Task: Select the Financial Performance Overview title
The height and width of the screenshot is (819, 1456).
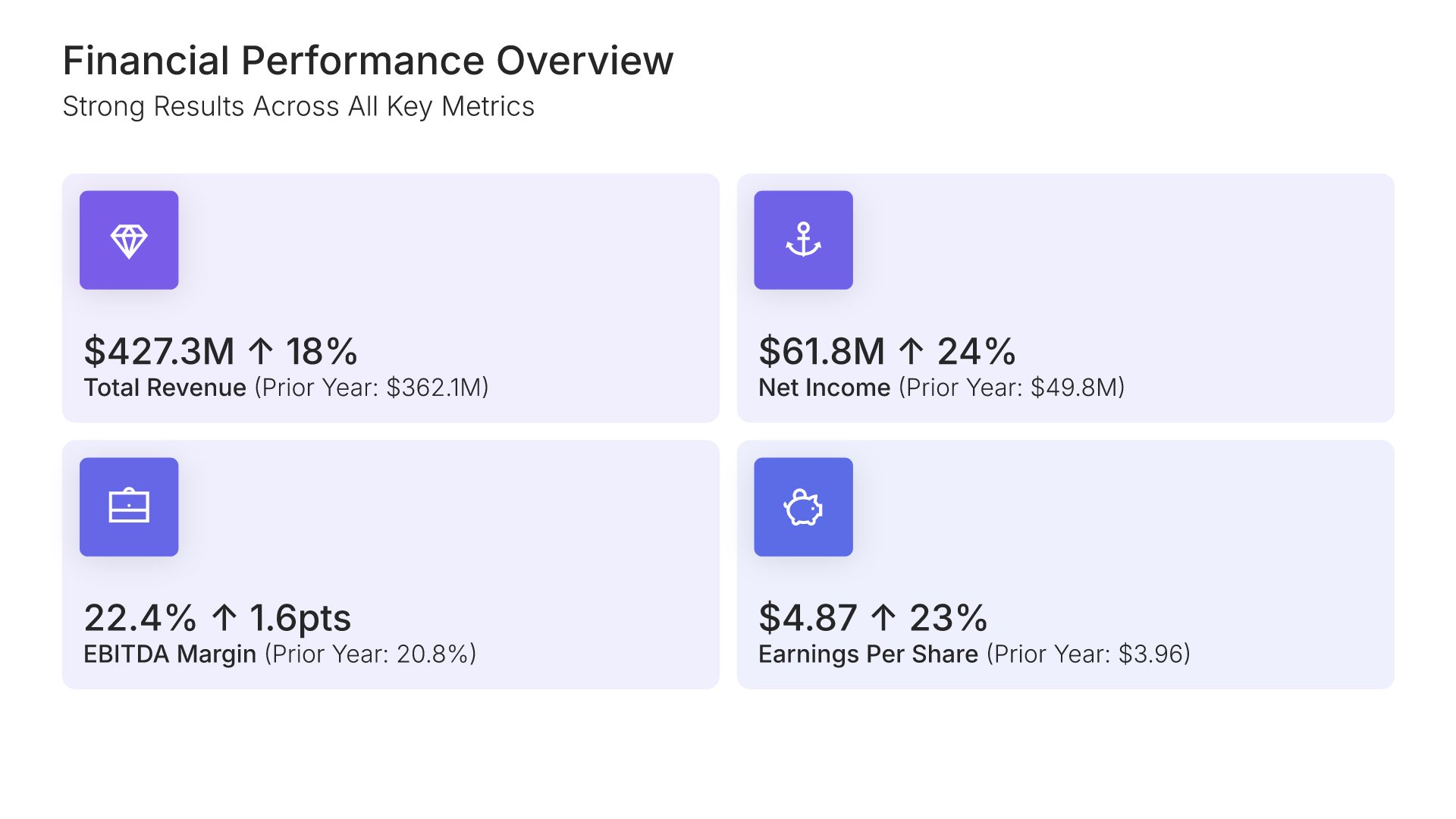Action: click(368, 61)
